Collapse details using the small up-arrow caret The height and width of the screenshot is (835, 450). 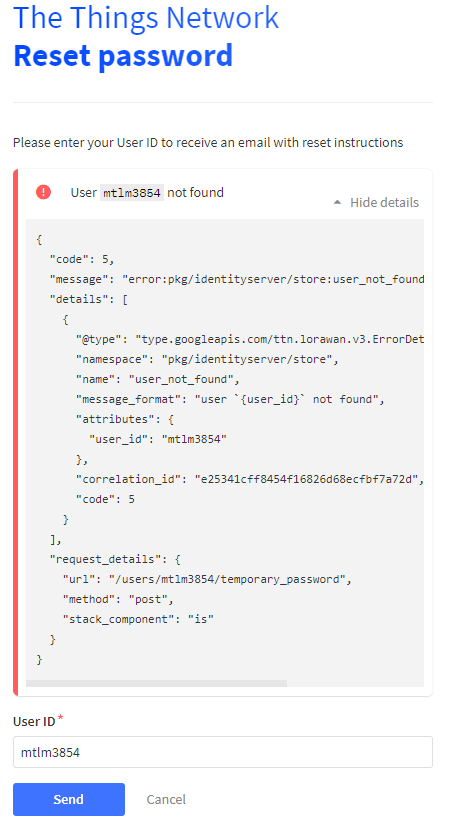(x=337, y=202)
